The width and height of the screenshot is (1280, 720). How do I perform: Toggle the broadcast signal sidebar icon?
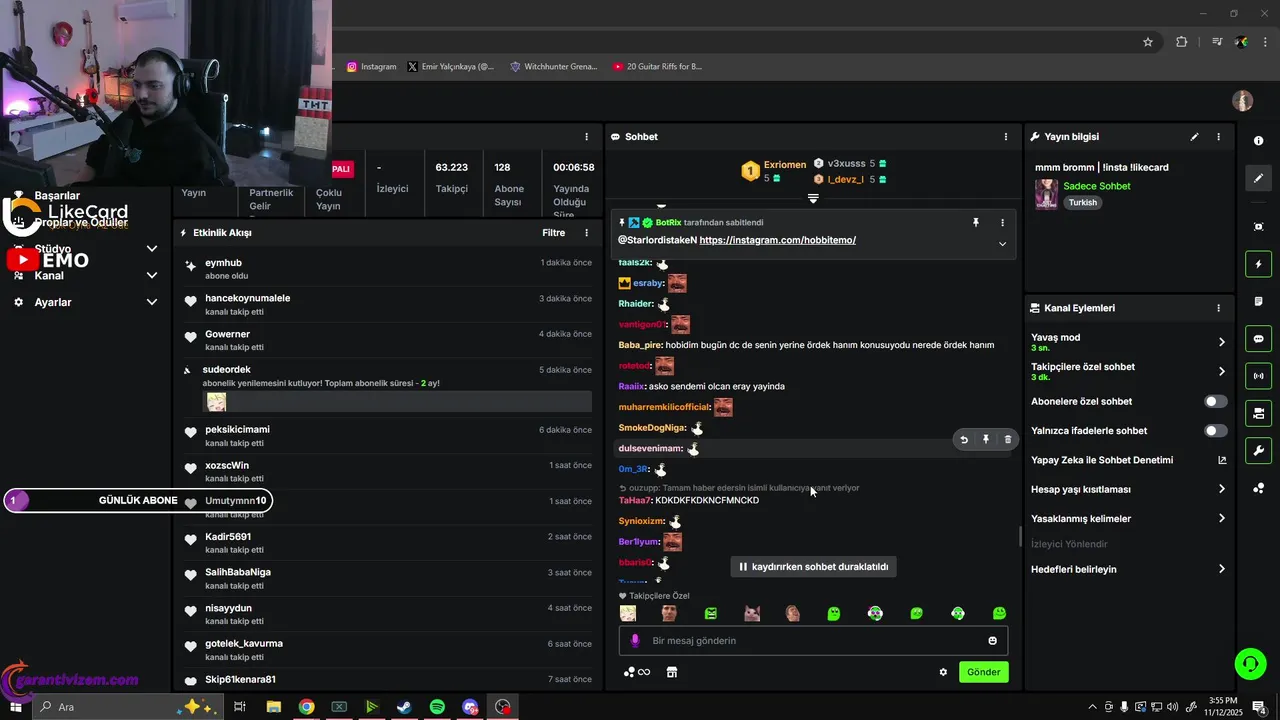pos(1258,376)
